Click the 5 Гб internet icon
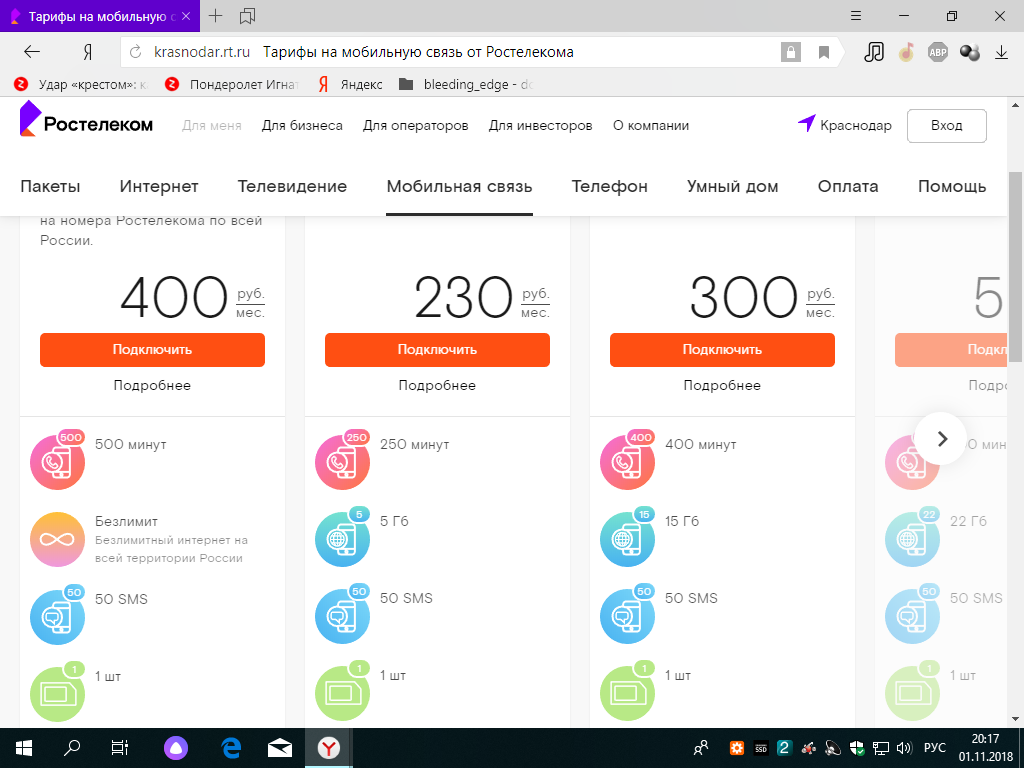This screenshot has height=768, width=1024. click(342, 537)
